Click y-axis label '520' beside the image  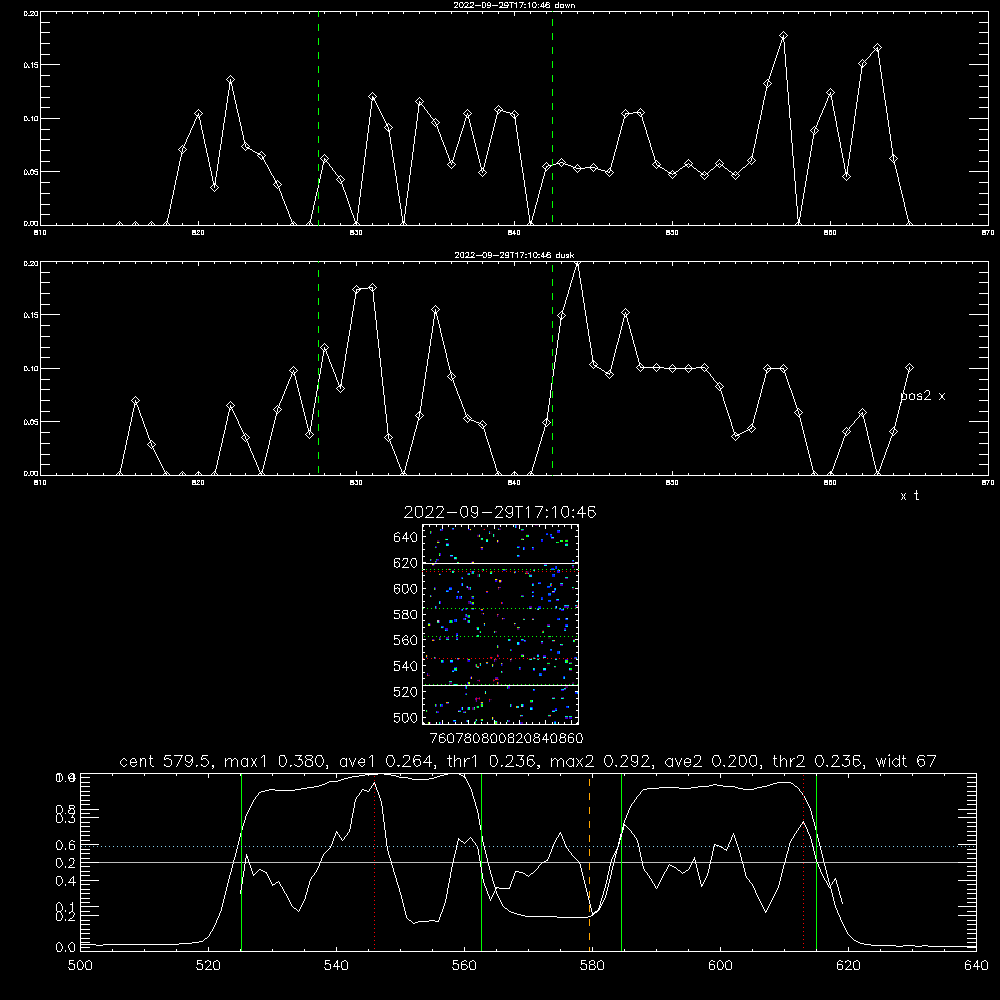(x=406, y=692)
